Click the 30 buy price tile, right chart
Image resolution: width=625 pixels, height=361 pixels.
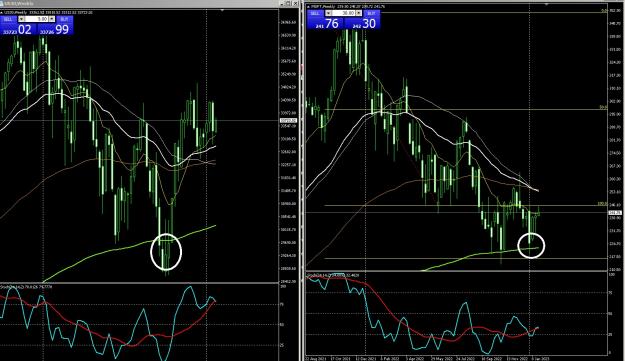pos(362,24)
